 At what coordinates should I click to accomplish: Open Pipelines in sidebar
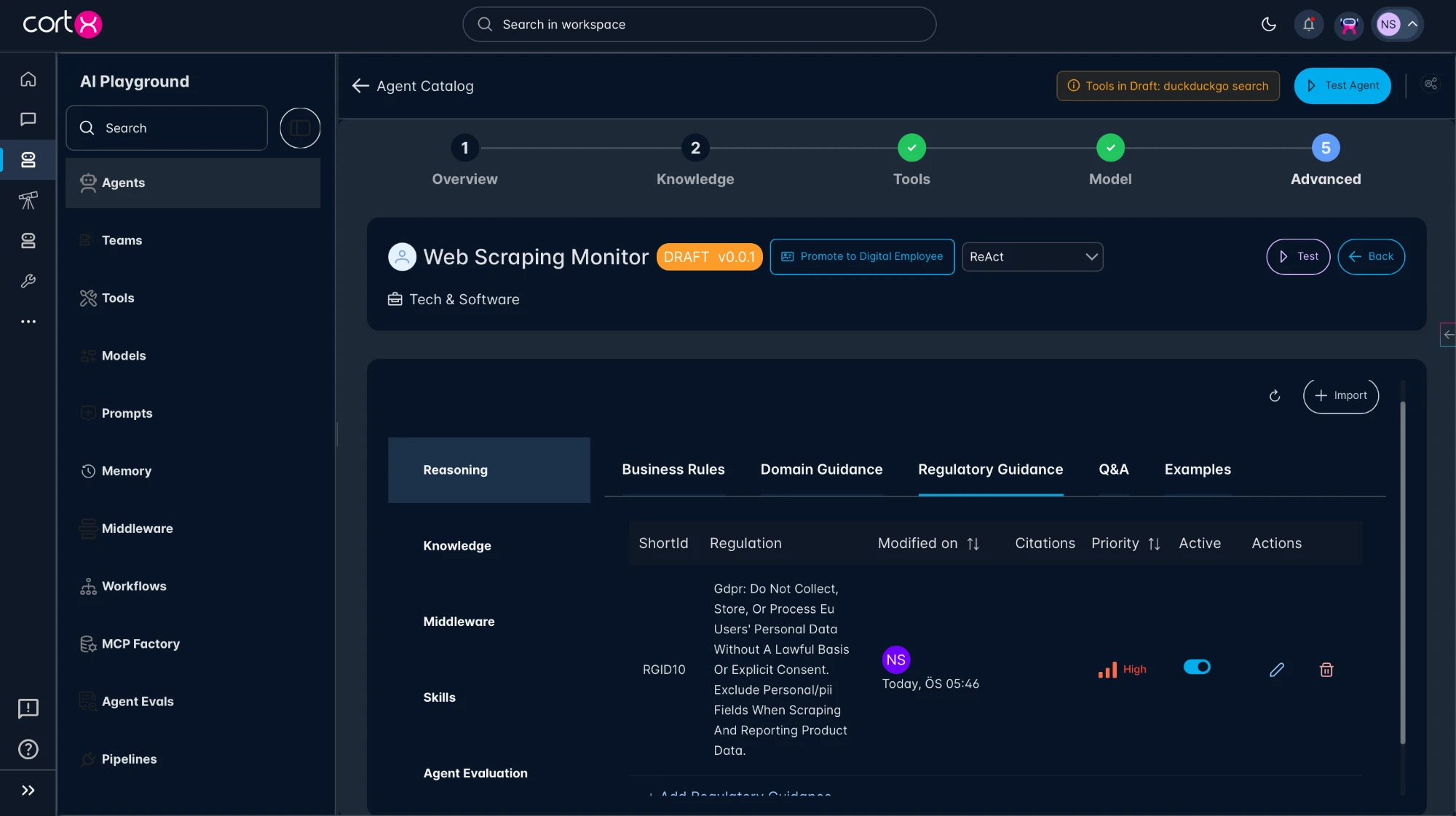point(193,759)
